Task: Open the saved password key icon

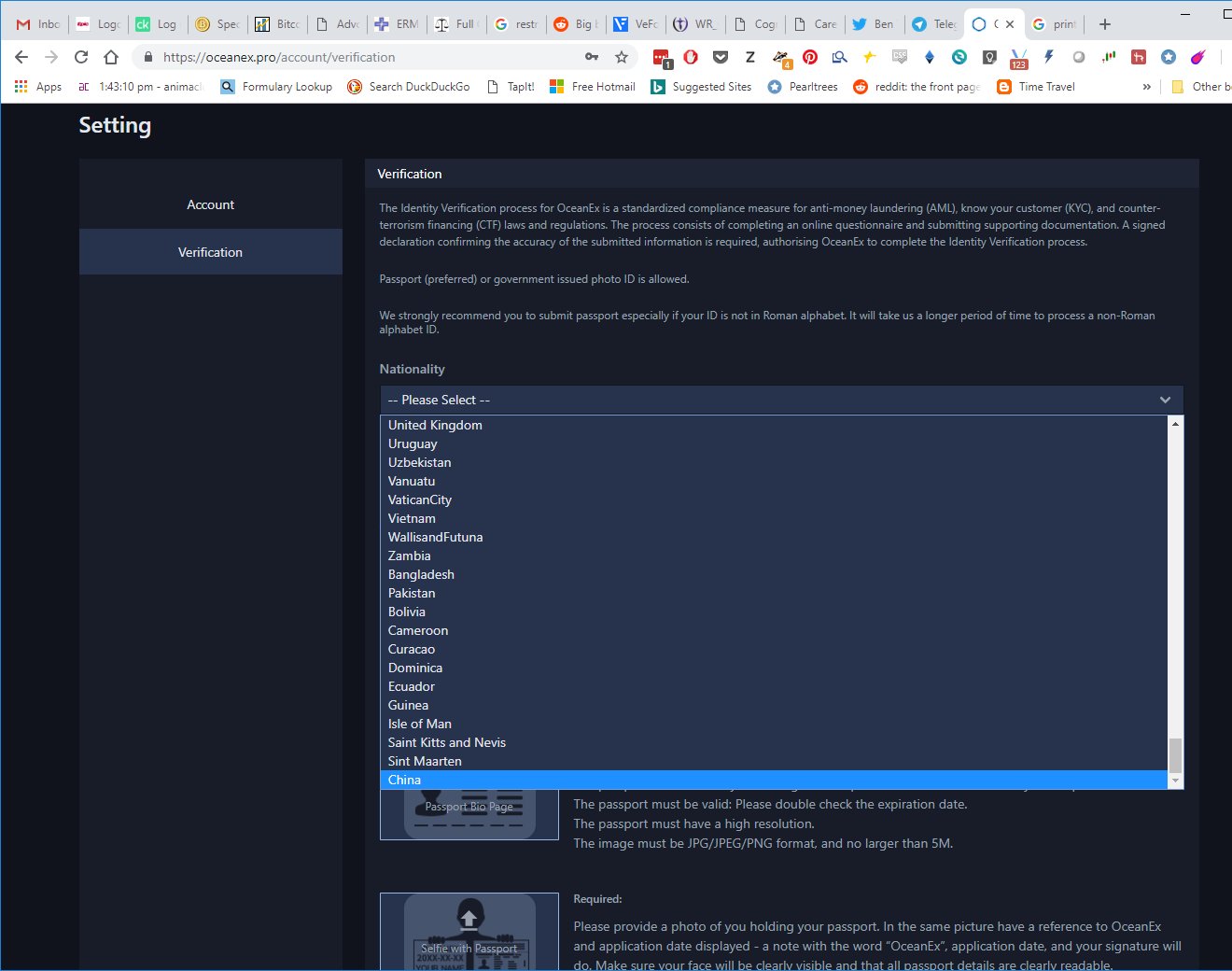Action: pyautogui.click(x=592, y=57)
